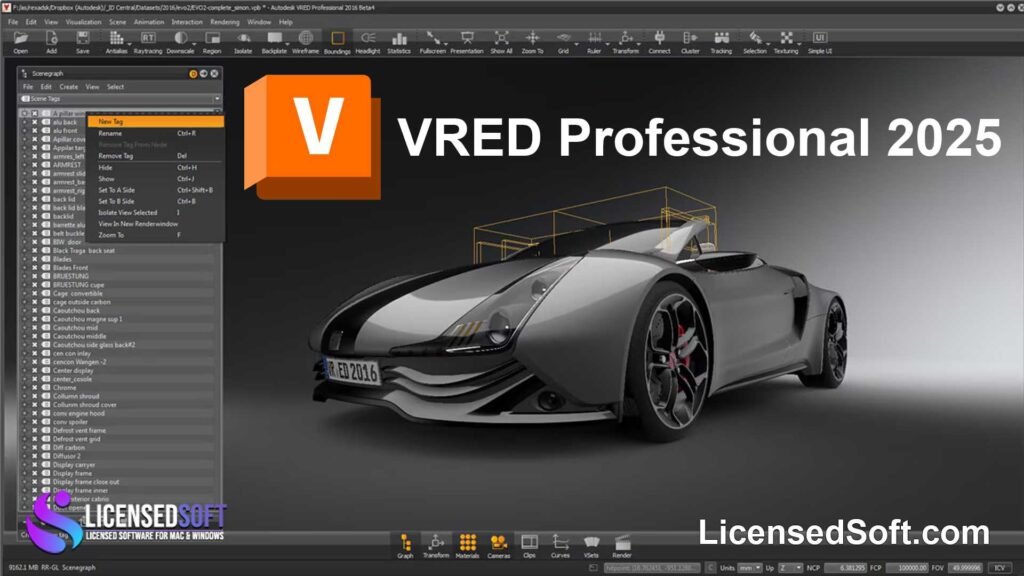Open the Scene Tags dropdown
The height and width of the screenshot is (576, 1024).
coord(120,99)
